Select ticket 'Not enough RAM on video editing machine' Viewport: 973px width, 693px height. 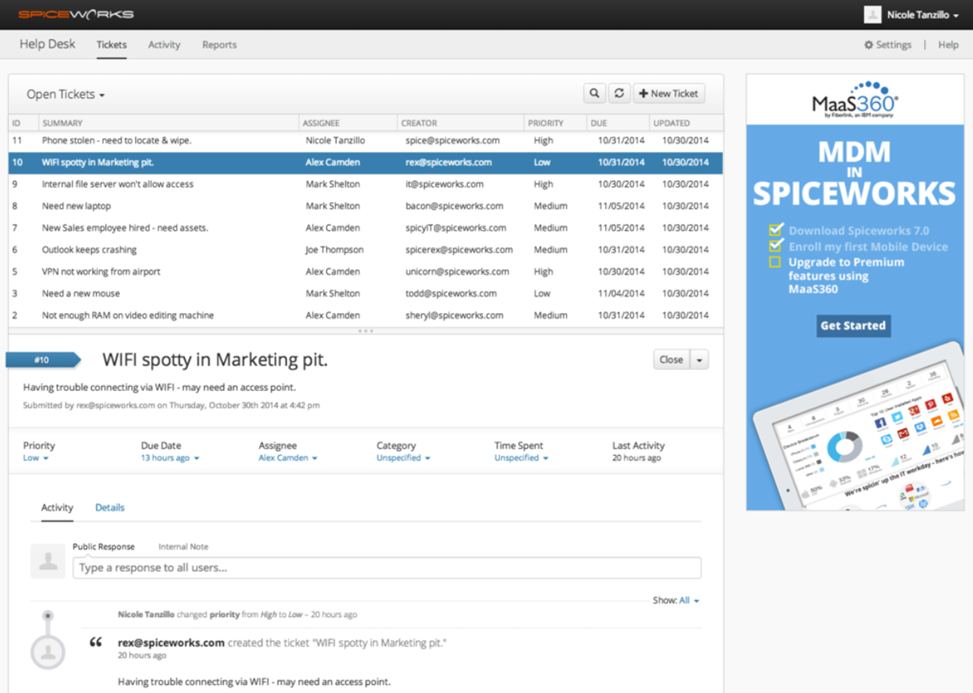click(x=365, y=315)
